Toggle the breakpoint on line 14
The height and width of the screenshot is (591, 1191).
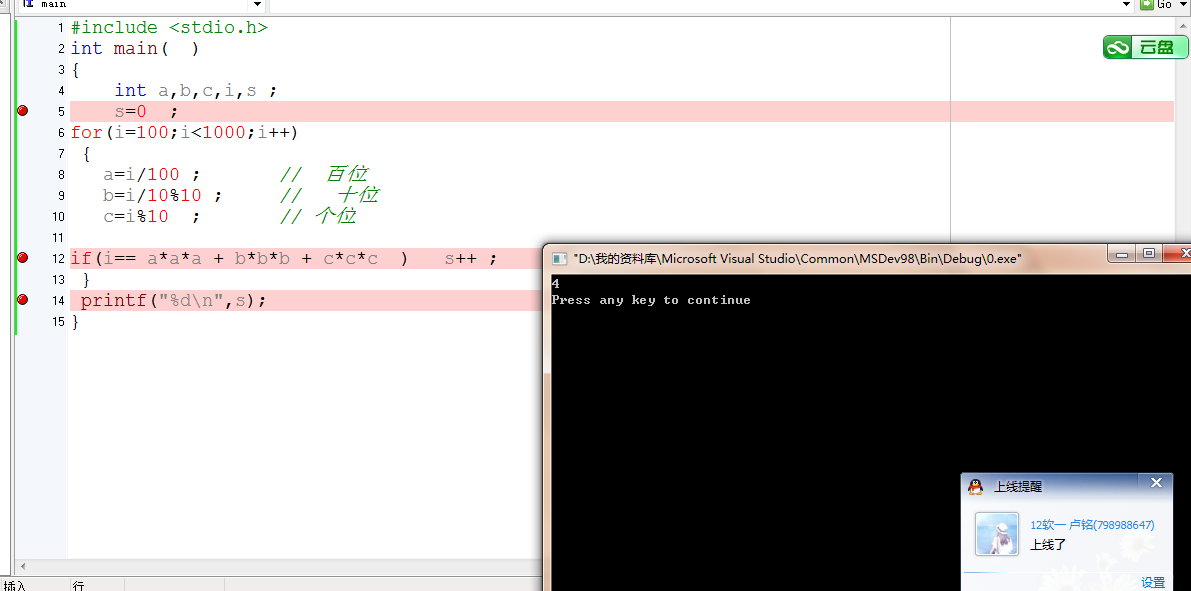point(22,300)
